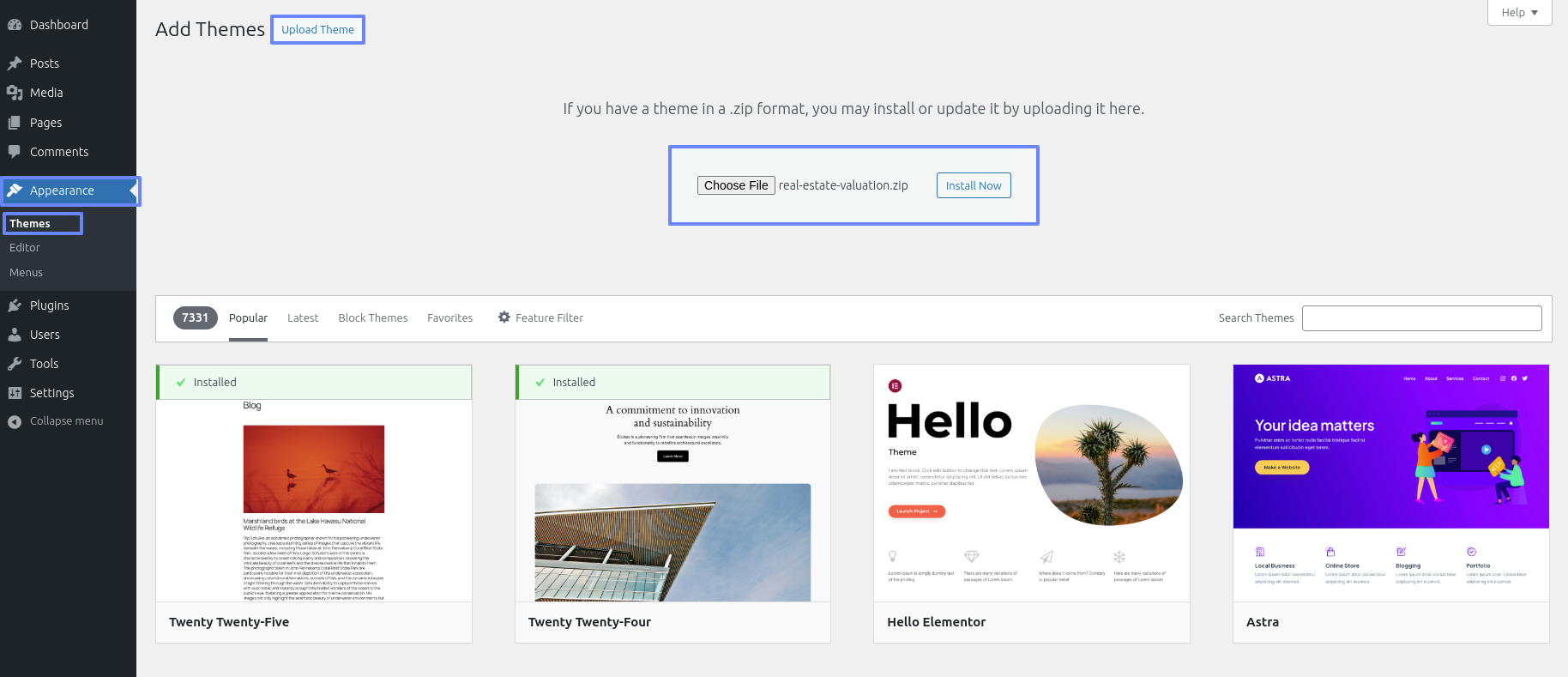Switch to the Block Themes tab

pos(373,318)
